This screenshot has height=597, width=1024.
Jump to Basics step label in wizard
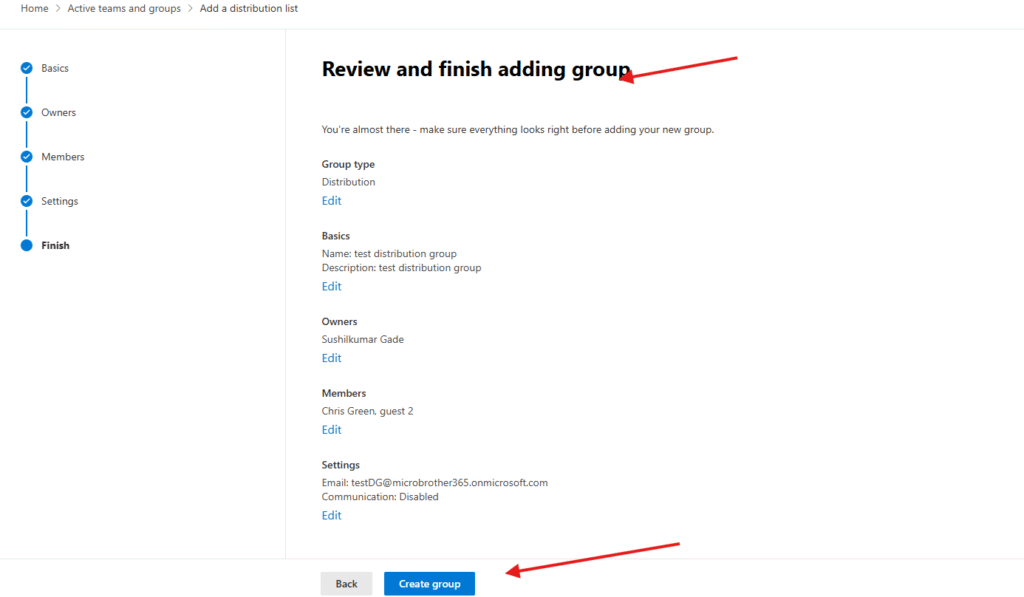tap(55, 68)
